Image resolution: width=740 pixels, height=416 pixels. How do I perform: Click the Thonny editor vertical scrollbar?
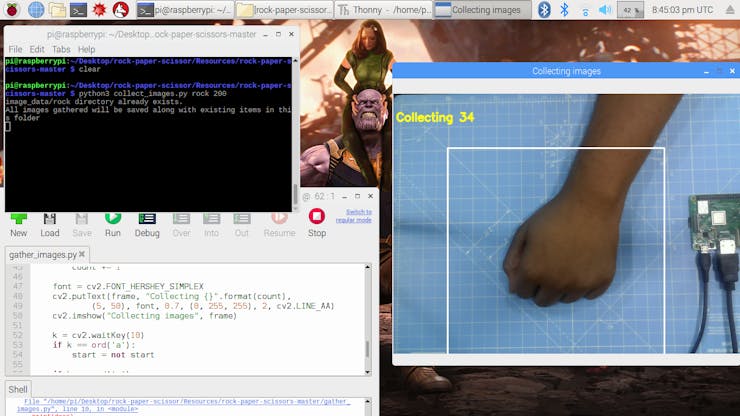pyautogui.click(x=368, y=320)
